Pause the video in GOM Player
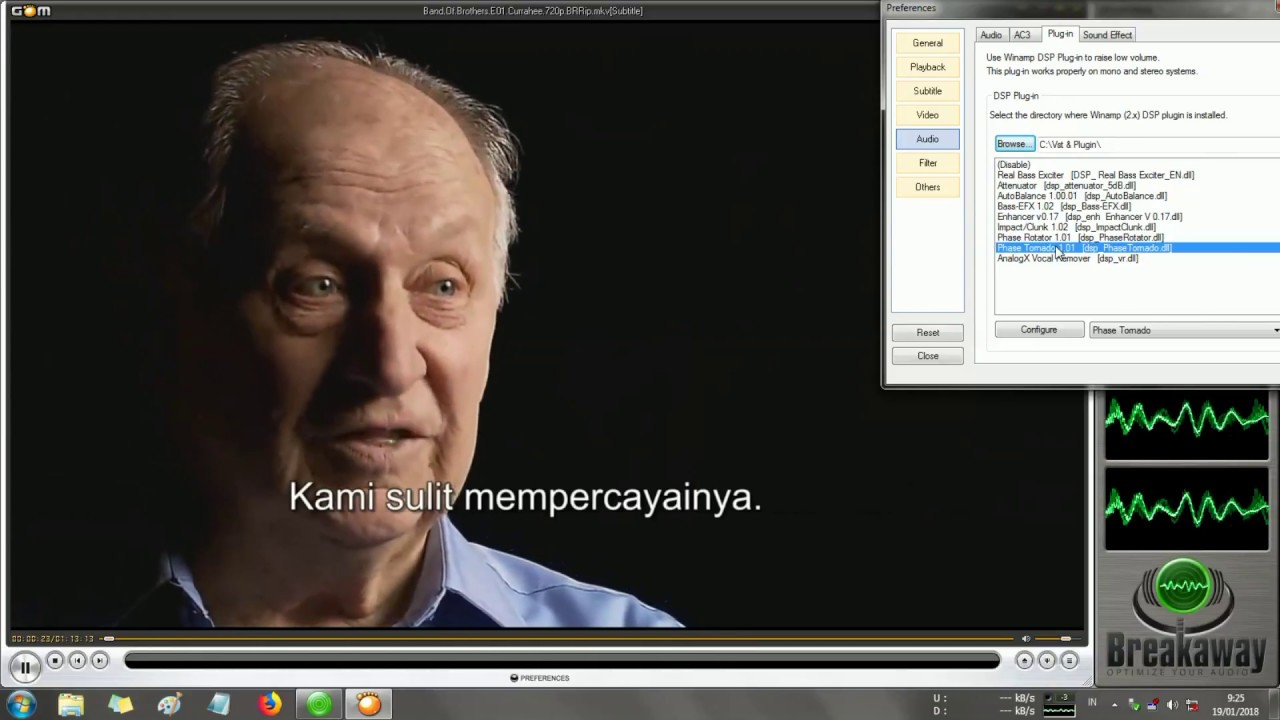The height and width of the screenshot is (720, 1280). pyautogui.click(x=24, y=665)
